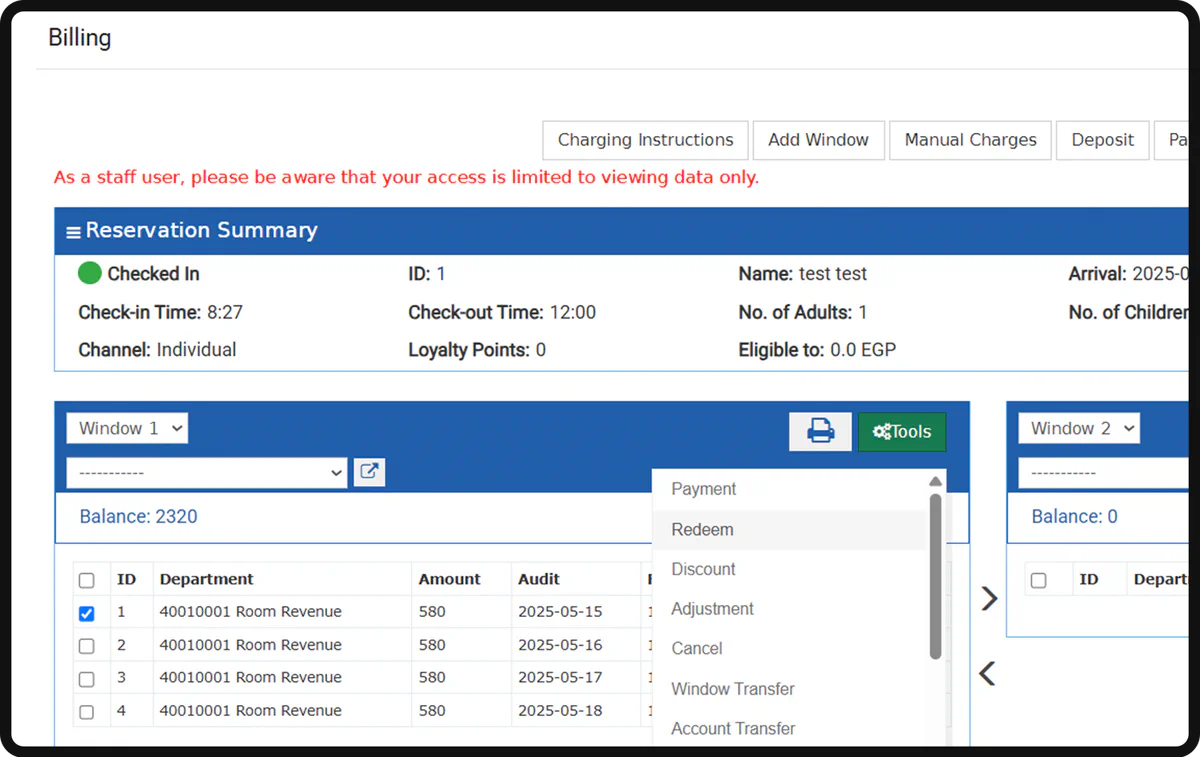Image resolution: width=1200 pixels, height=757 pixels.
Task: Expand the dashed placeholder dropdown in Window 1
Action: (207, 472)
